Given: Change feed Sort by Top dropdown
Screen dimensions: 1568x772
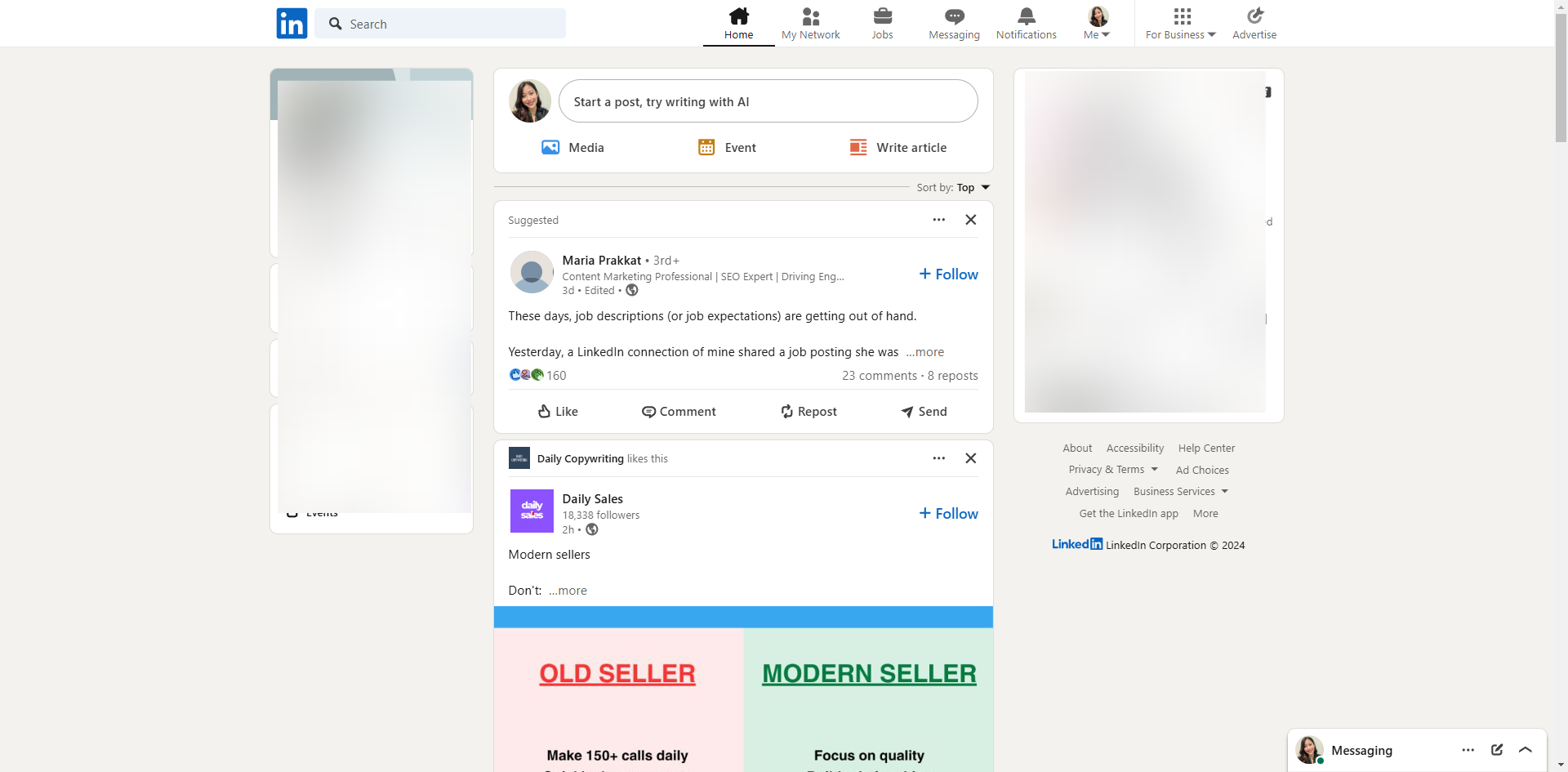Looking at the screenshot, I should 953,187.
